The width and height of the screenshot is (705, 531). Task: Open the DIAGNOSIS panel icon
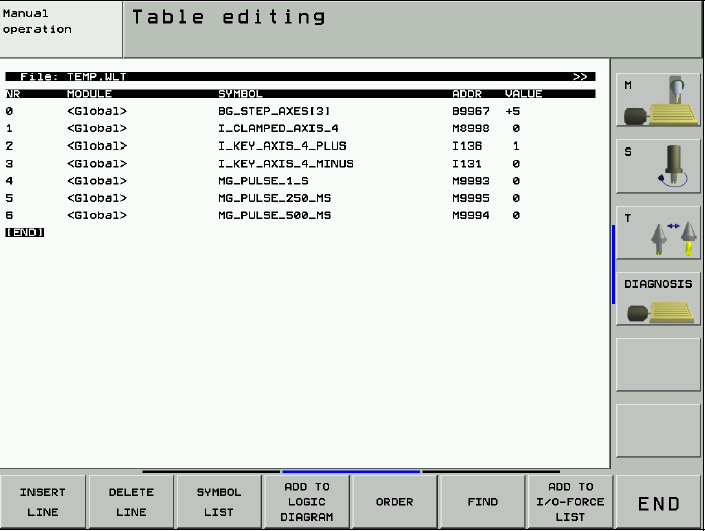point(658,300)
